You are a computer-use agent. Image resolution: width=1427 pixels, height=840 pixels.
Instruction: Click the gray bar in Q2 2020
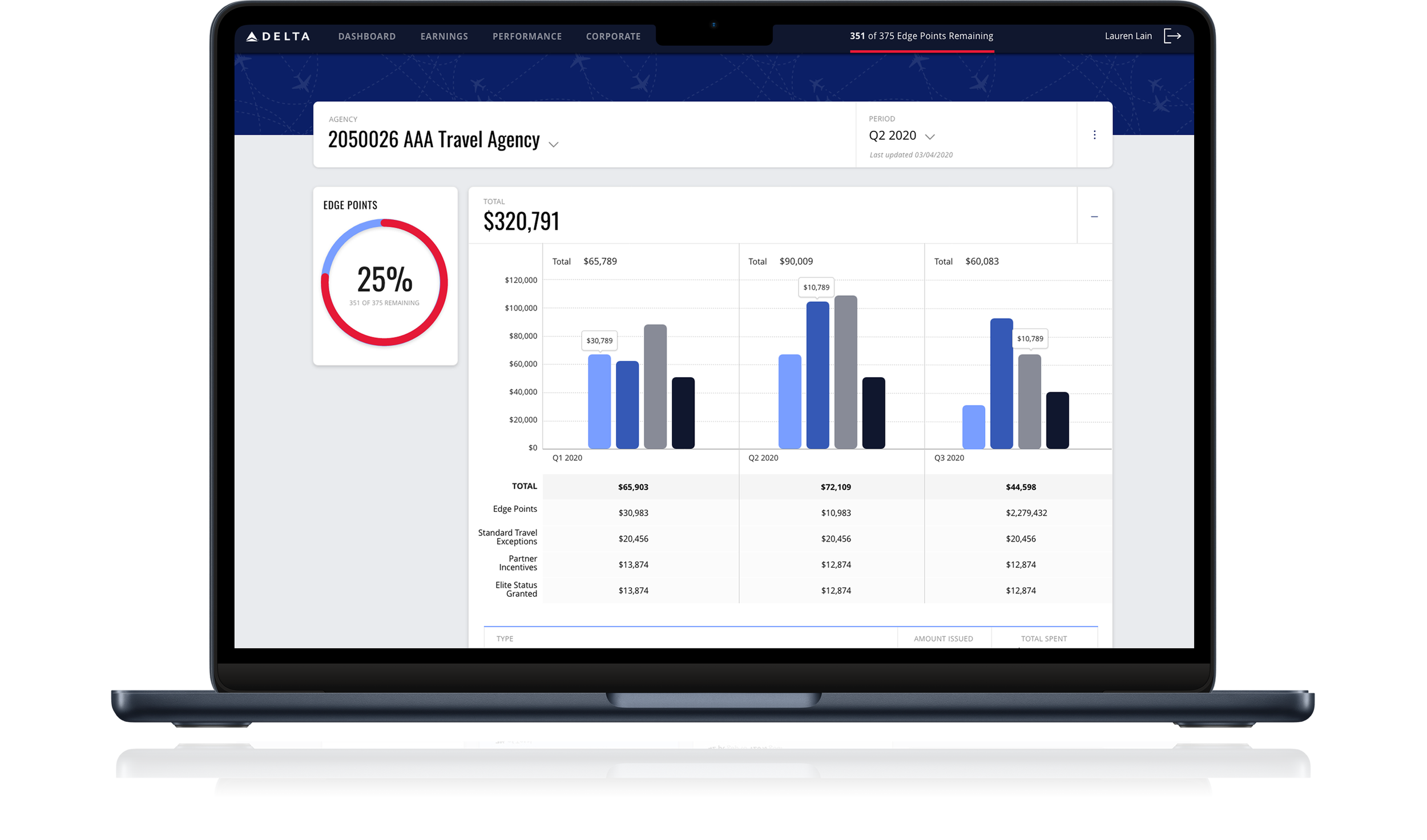[x=845, y=372]
